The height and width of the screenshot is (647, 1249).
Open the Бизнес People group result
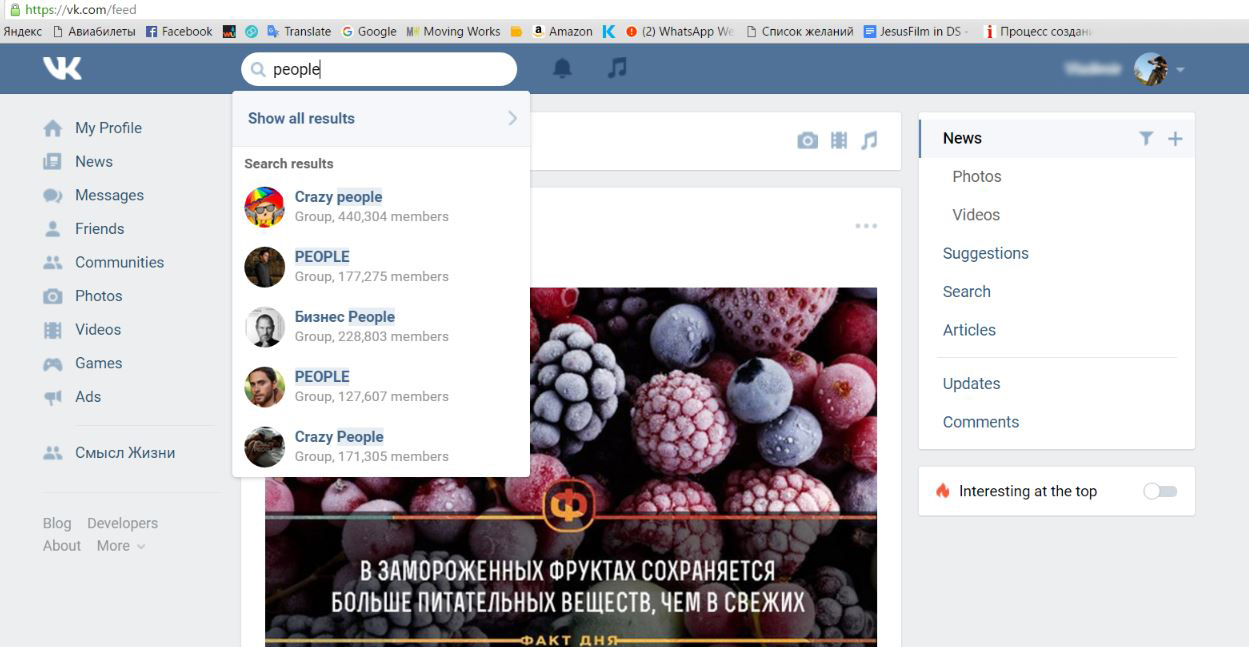381,326
